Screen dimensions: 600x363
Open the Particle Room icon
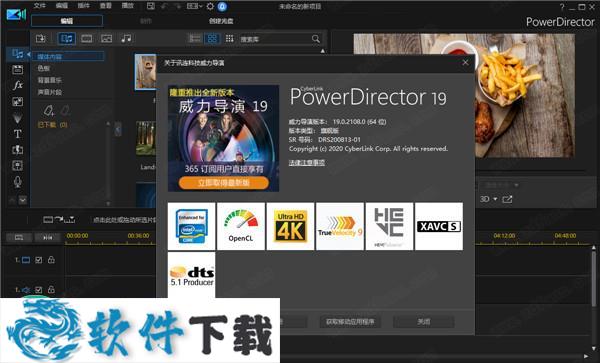point(18,118)
